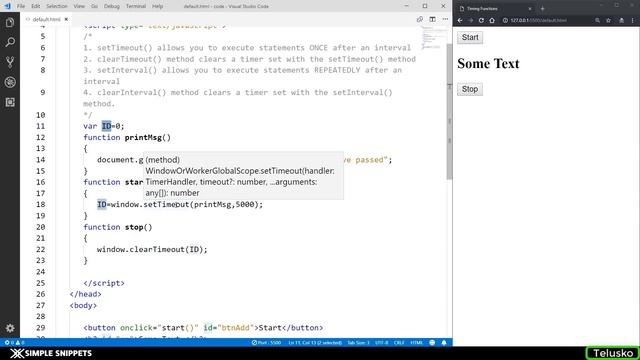This screenshot has height=360, width=640.
Task: Select the default.html editor tab
Action: click(x=46, y=19)
